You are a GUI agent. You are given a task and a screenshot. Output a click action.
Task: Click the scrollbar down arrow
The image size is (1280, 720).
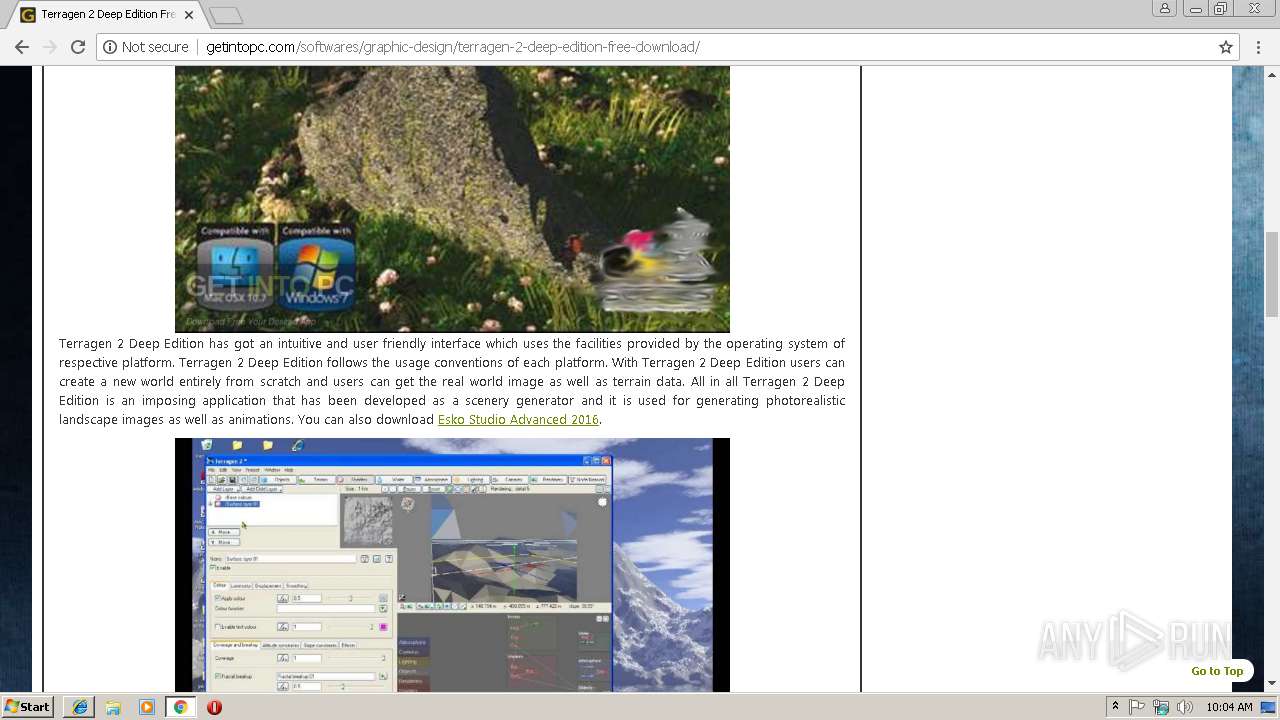(1272, 684)
